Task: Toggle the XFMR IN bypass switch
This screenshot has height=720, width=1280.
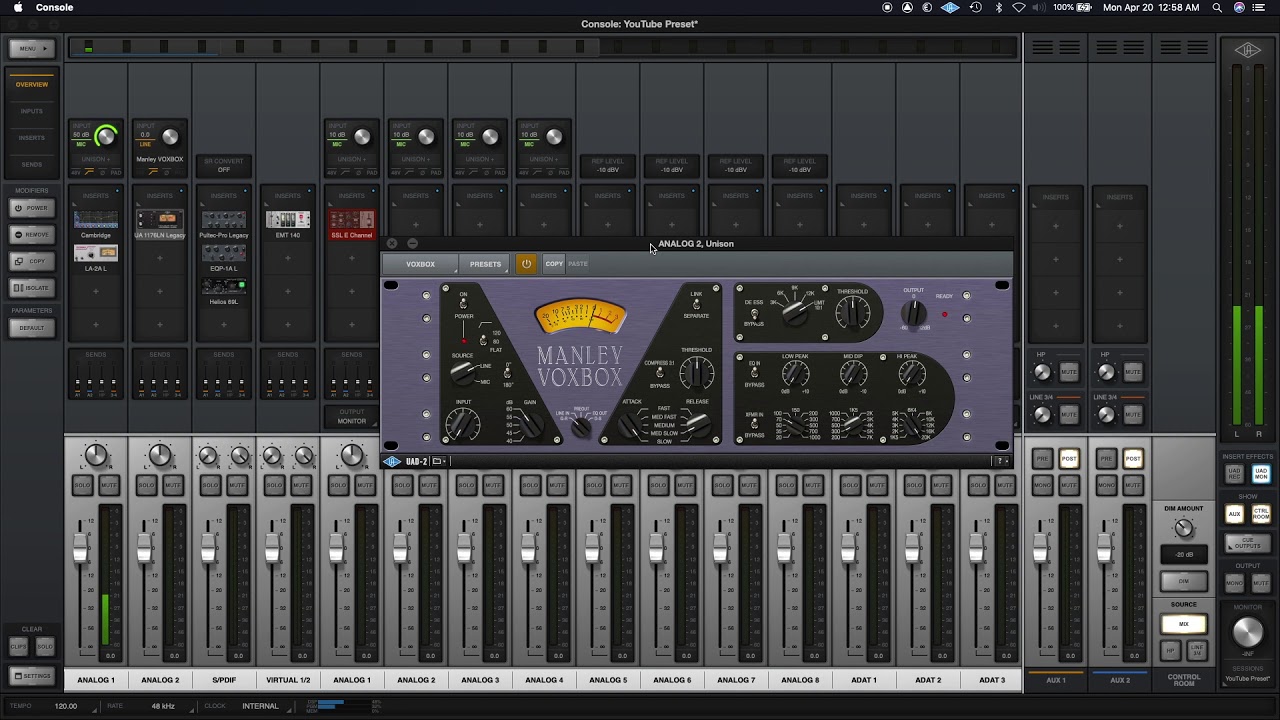Action: pyautogui.click(x=753, y=425)
